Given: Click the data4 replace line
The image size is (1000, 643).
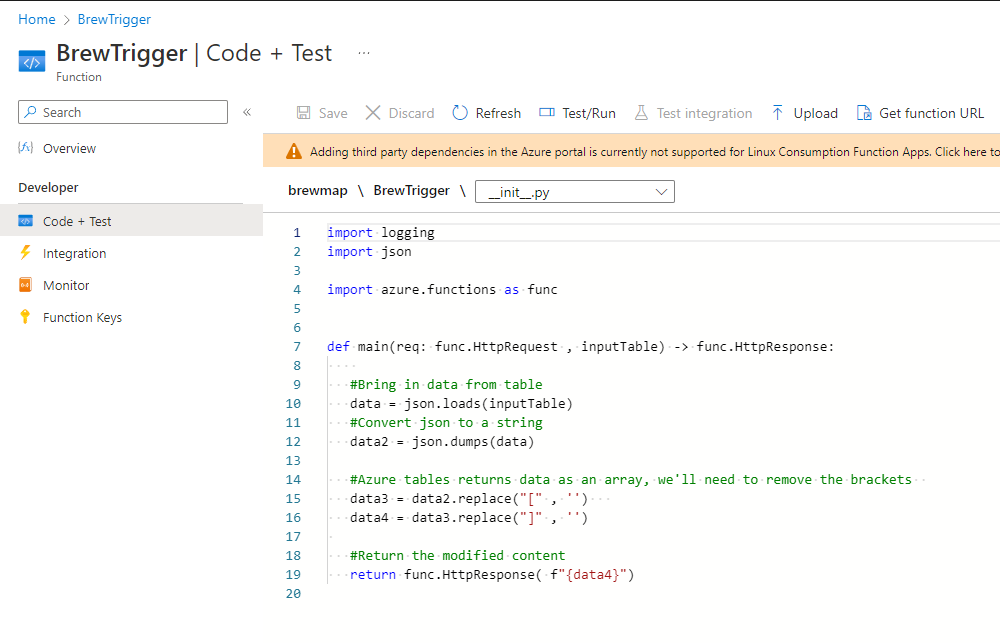Looking at the screenshot, I should click(x=469, y=517).
